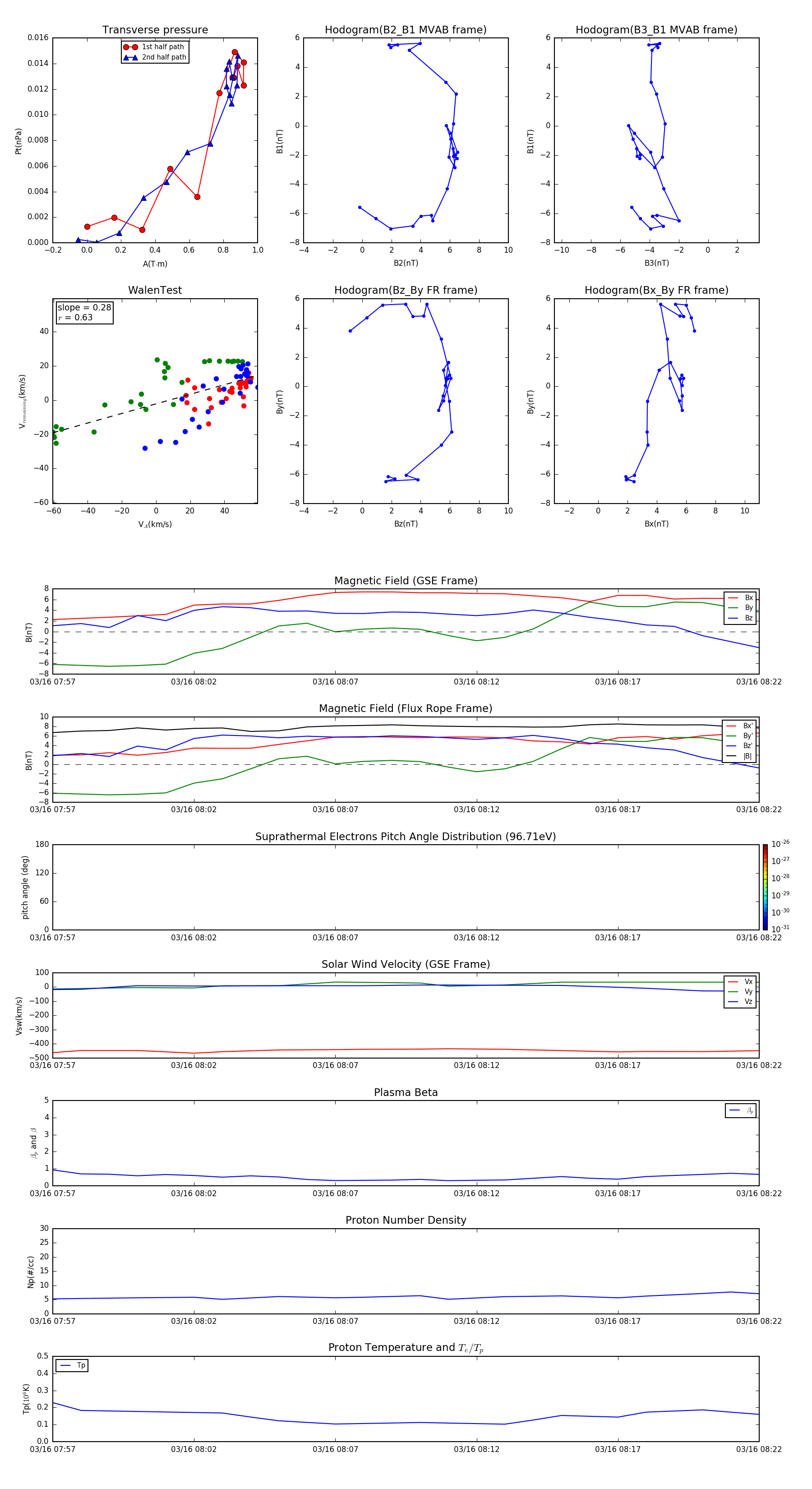This screenshot has width=812, height=1489.
Task: Click the 'B3(nT)' x-axis label
Action: tap(656, 263)
